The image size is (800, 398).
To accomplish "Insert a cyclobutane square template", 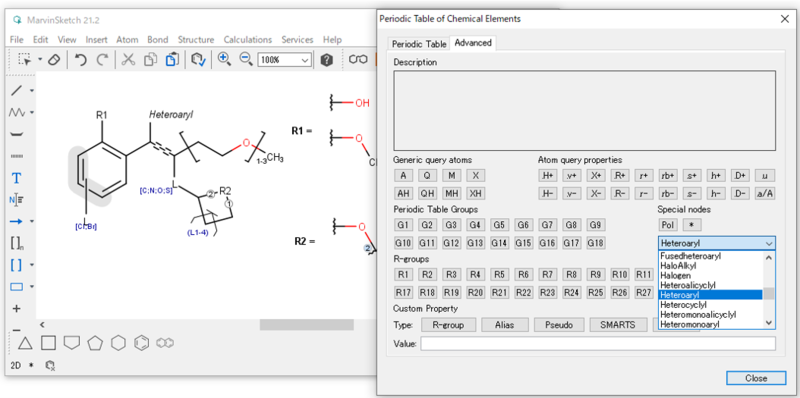I will click(48, 343).
